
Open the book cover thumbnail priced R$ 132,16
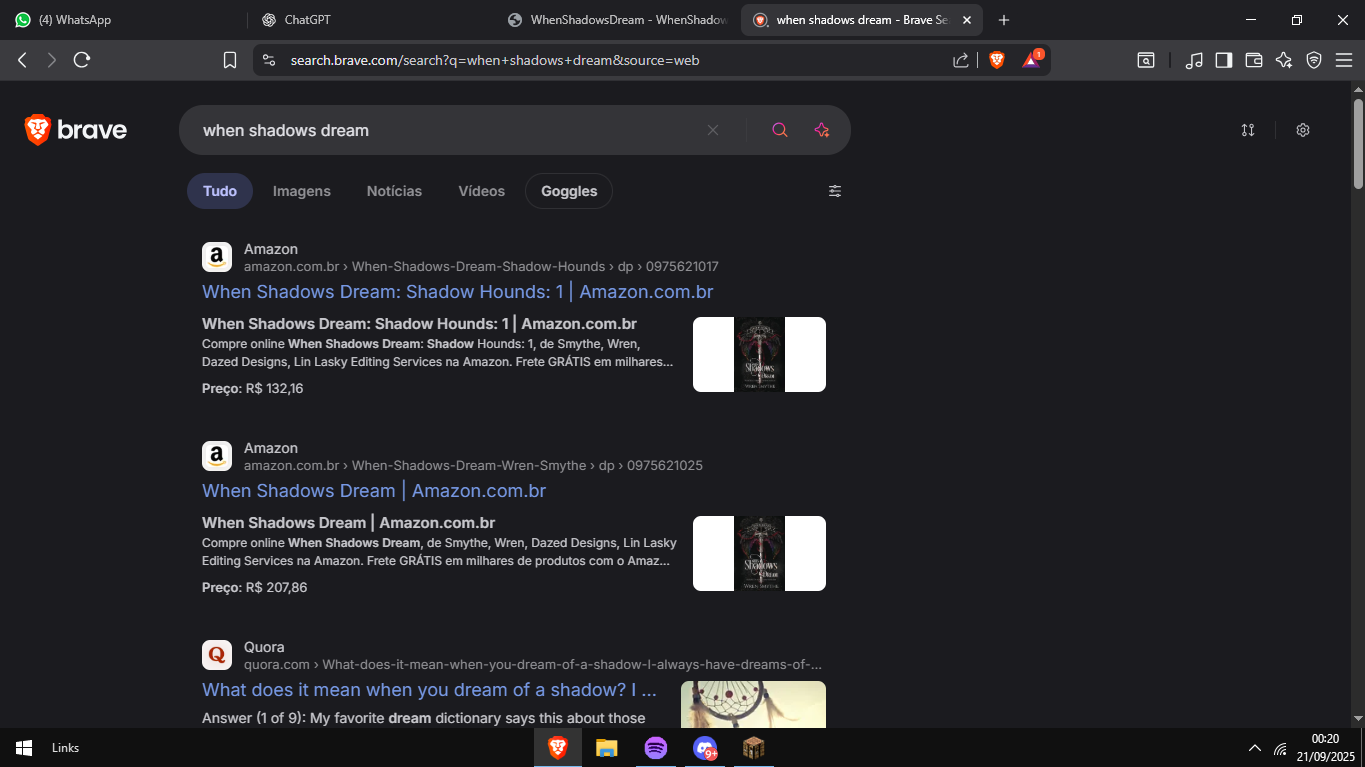pyautogui.click(x=759, y=354)
